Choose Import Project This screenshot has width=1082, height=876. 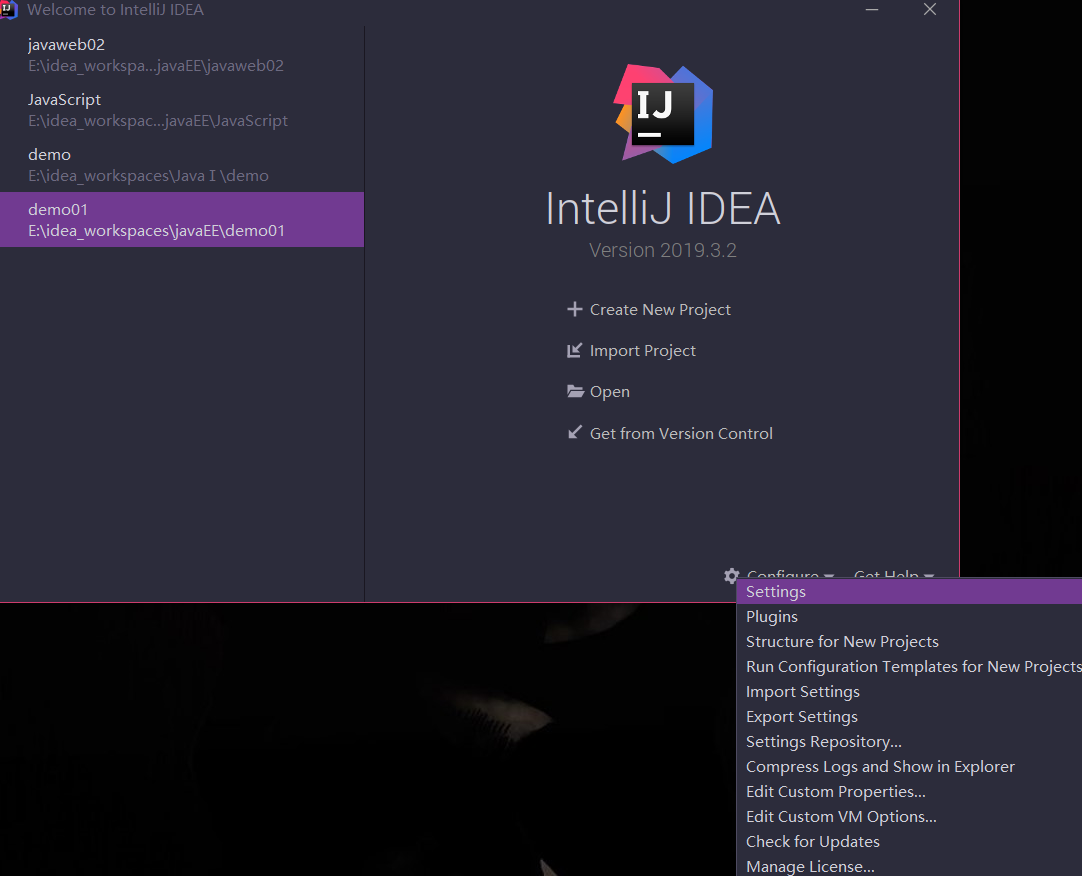[x=642, y=351]
